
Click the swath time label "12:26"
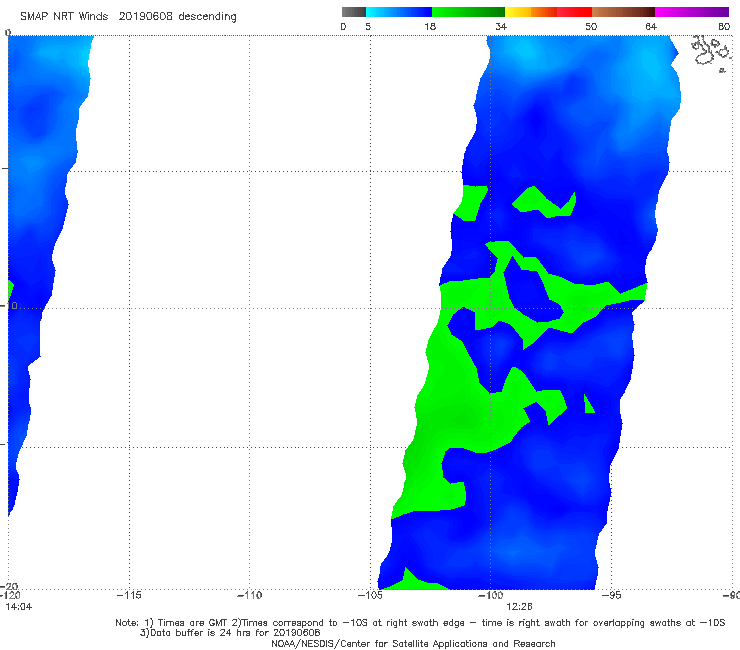pyautogui.click(x=519, y=607)
